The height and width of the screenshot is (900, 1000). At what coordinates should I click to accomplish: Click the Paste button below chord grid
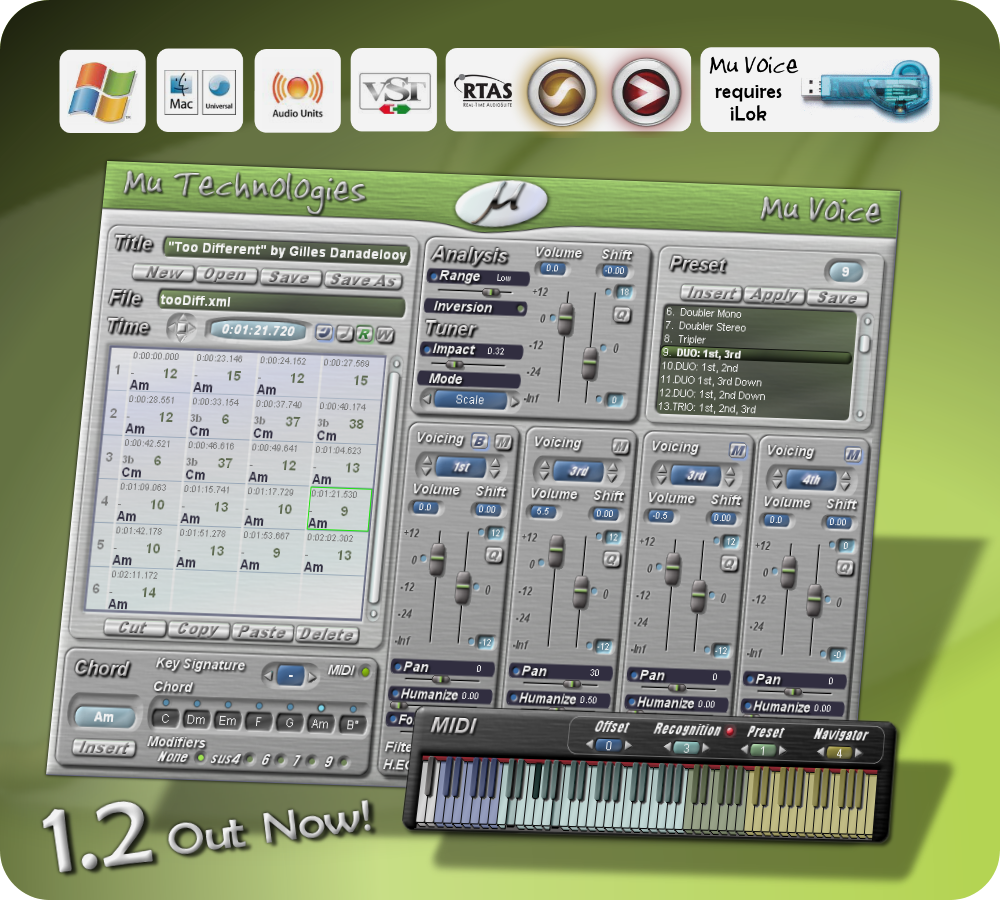click(x=262, y=631)
